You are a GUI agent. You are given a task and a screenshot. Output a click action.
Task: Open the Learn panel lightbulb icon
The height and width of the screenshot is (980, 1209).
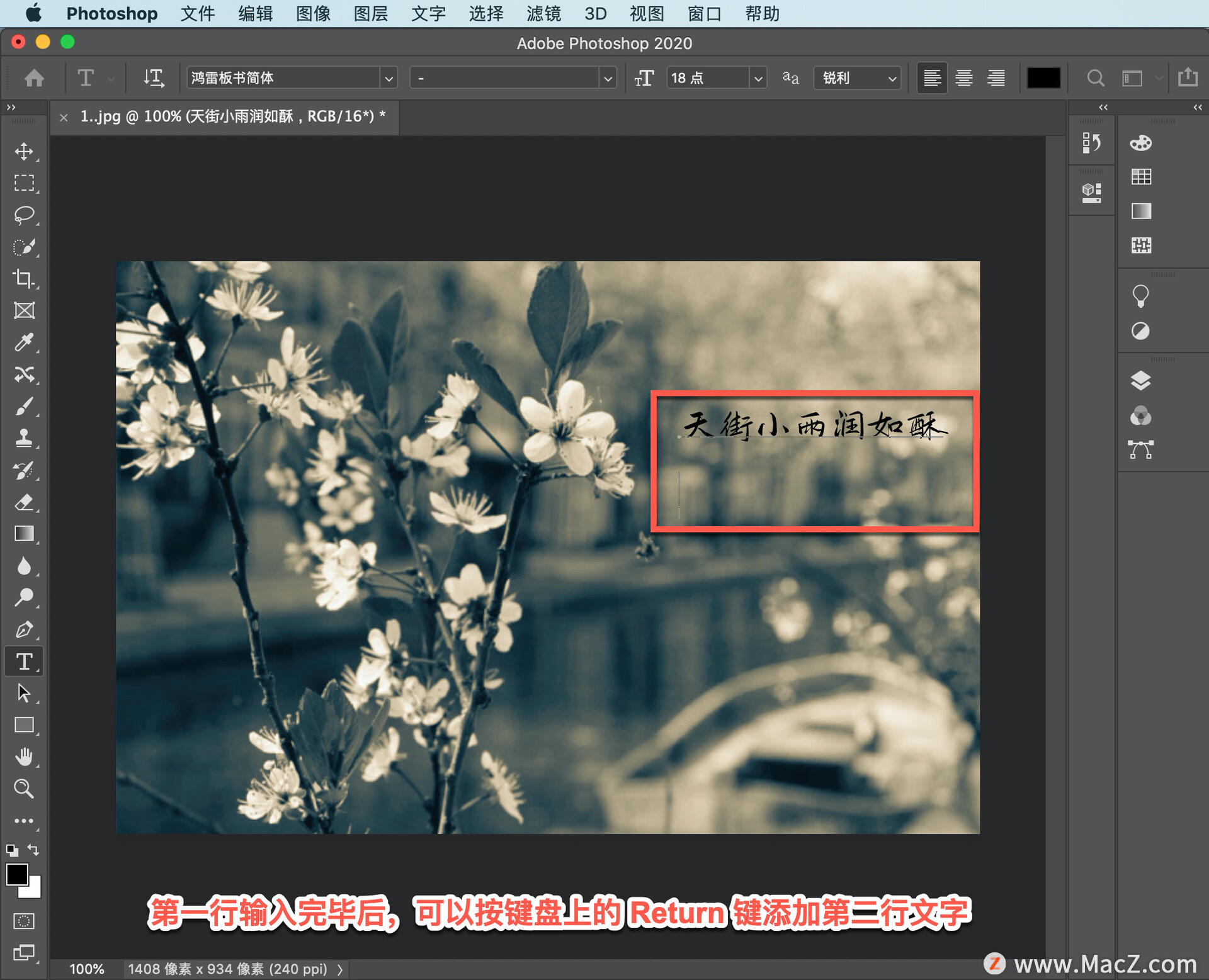(x=1140, y=296)
